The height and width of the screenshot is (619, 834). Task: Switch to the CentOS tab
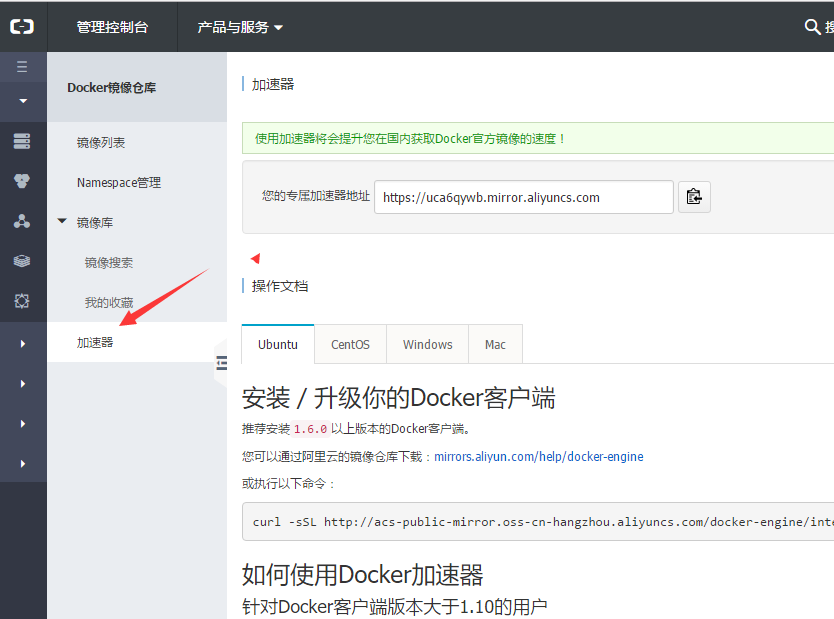[350, 345]
